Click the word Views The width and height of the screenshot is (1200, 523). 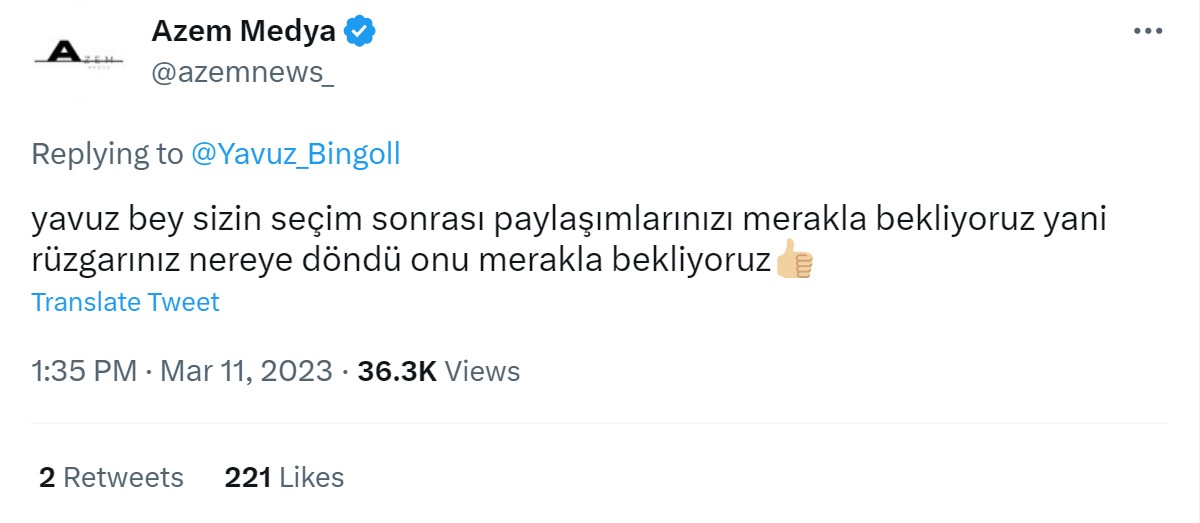pos(482,372)
